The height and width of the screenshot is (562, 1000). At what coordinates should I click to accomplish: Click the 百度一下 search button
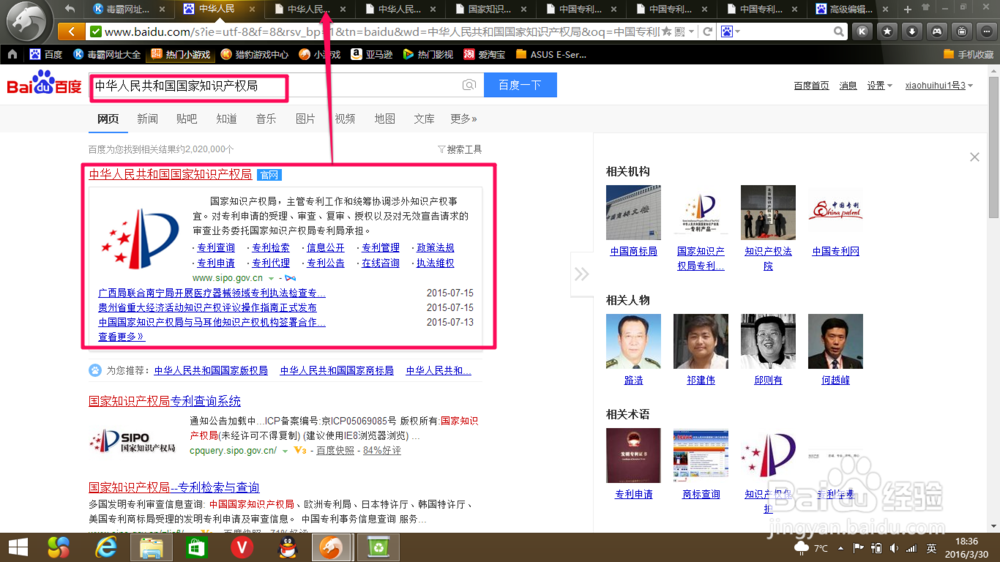coord(520,85)
